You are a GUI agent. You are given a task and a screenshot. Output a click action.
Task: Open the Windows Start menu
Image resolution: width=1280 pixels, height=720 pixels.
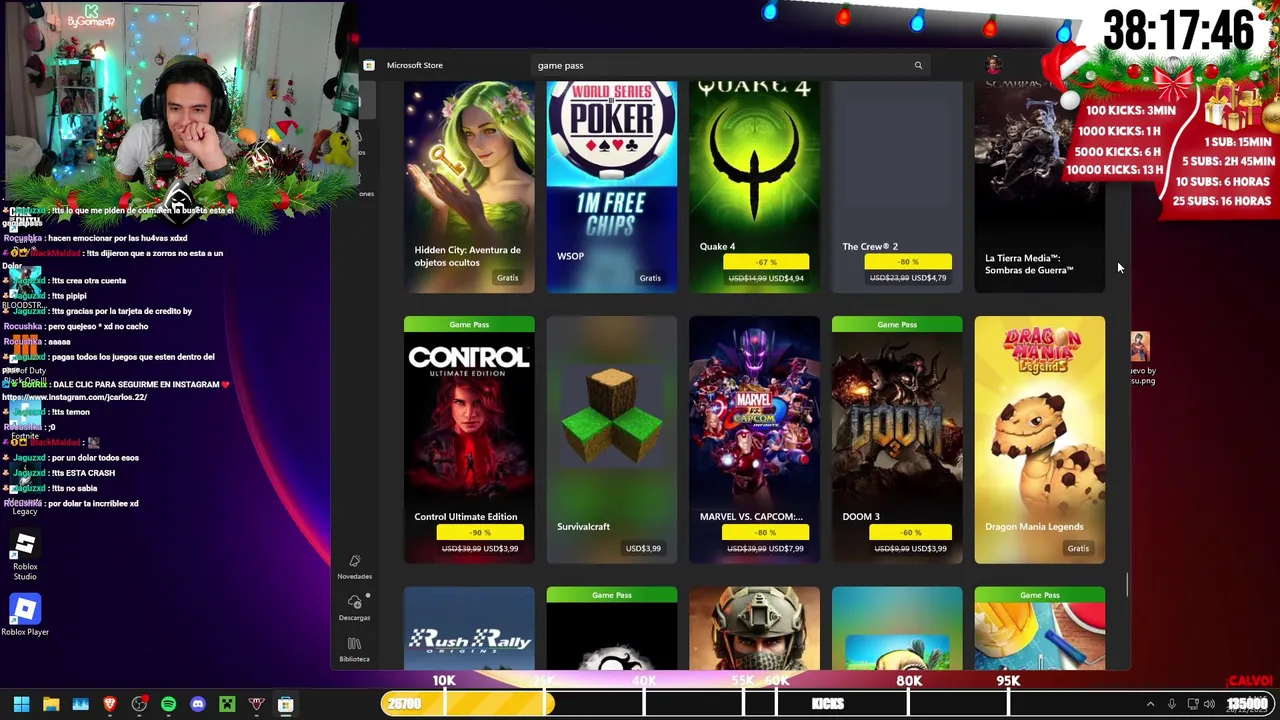coord(21,704)
